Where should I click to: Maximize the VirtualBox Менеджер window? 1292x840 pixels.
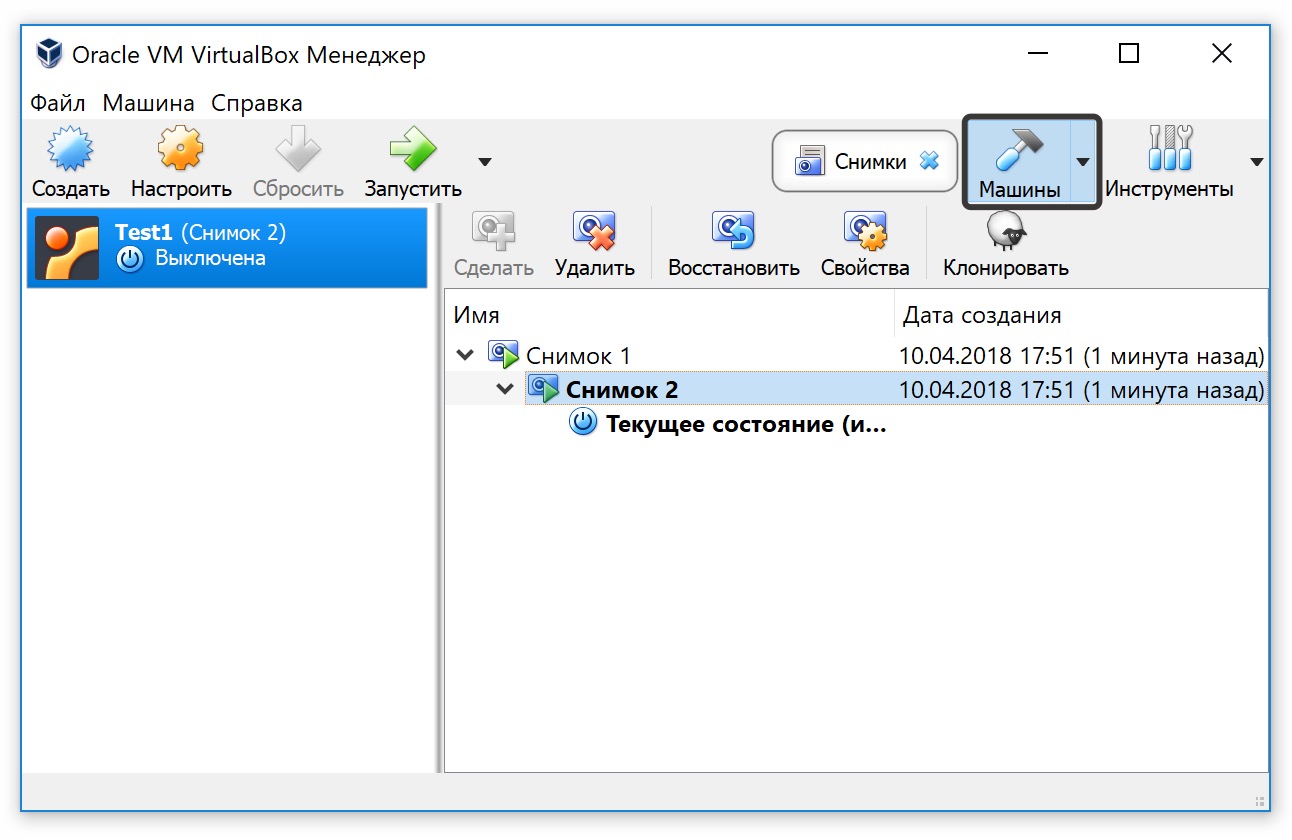(1129, 53)
